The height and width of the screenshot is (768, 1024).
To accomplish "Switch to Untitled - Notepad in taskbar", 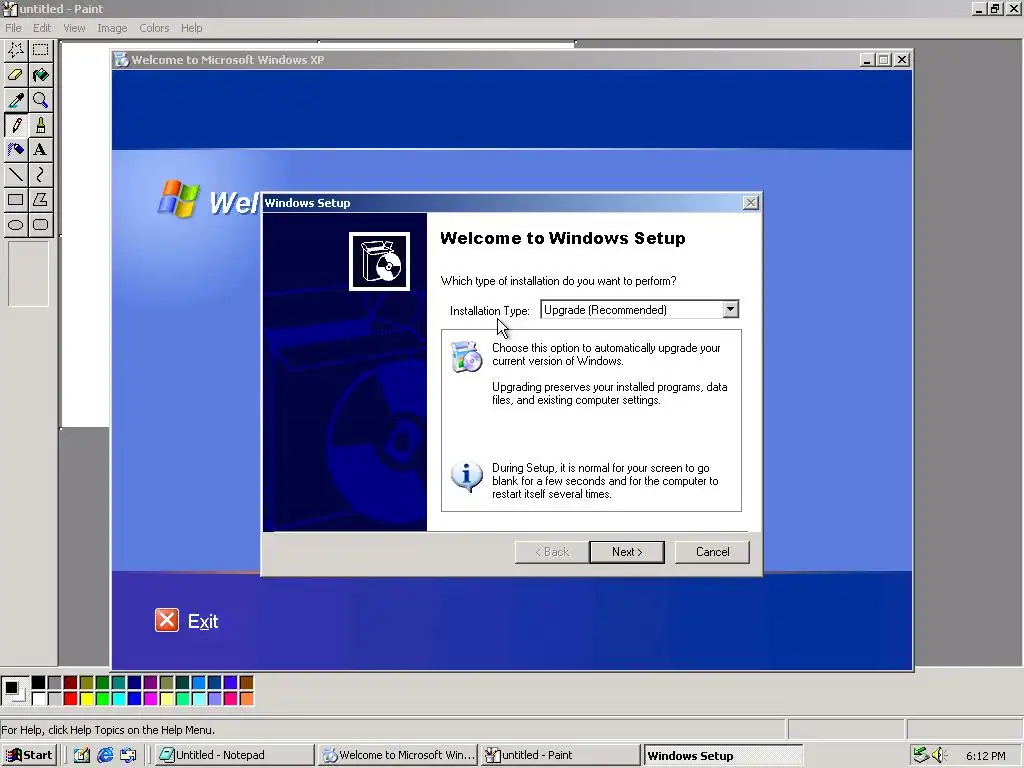I will [x=235, y=755].
